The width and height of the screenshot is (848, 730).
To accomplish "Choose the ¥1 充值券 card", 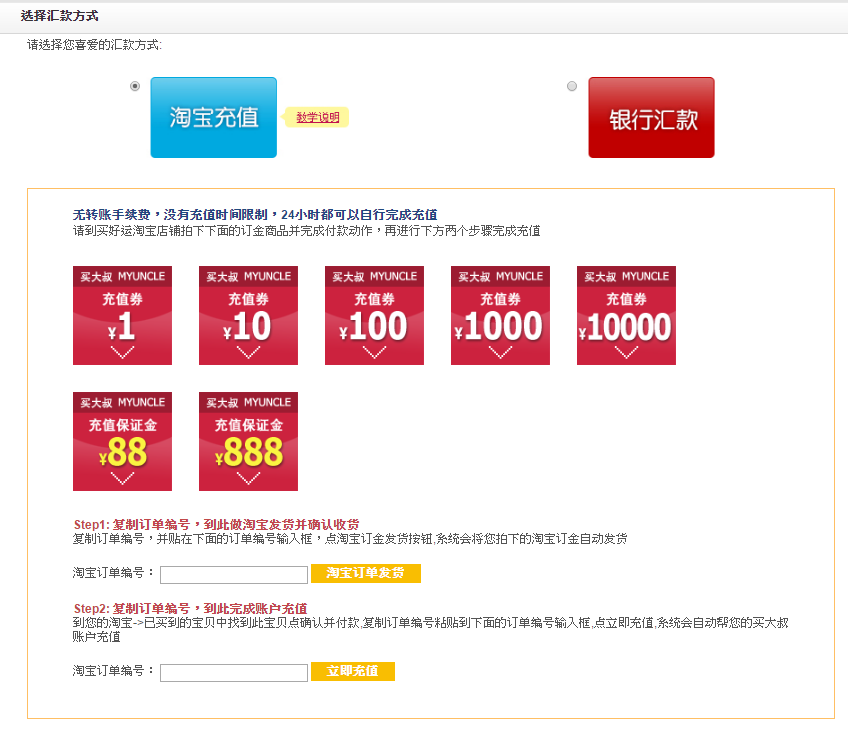I will [122, 315].
